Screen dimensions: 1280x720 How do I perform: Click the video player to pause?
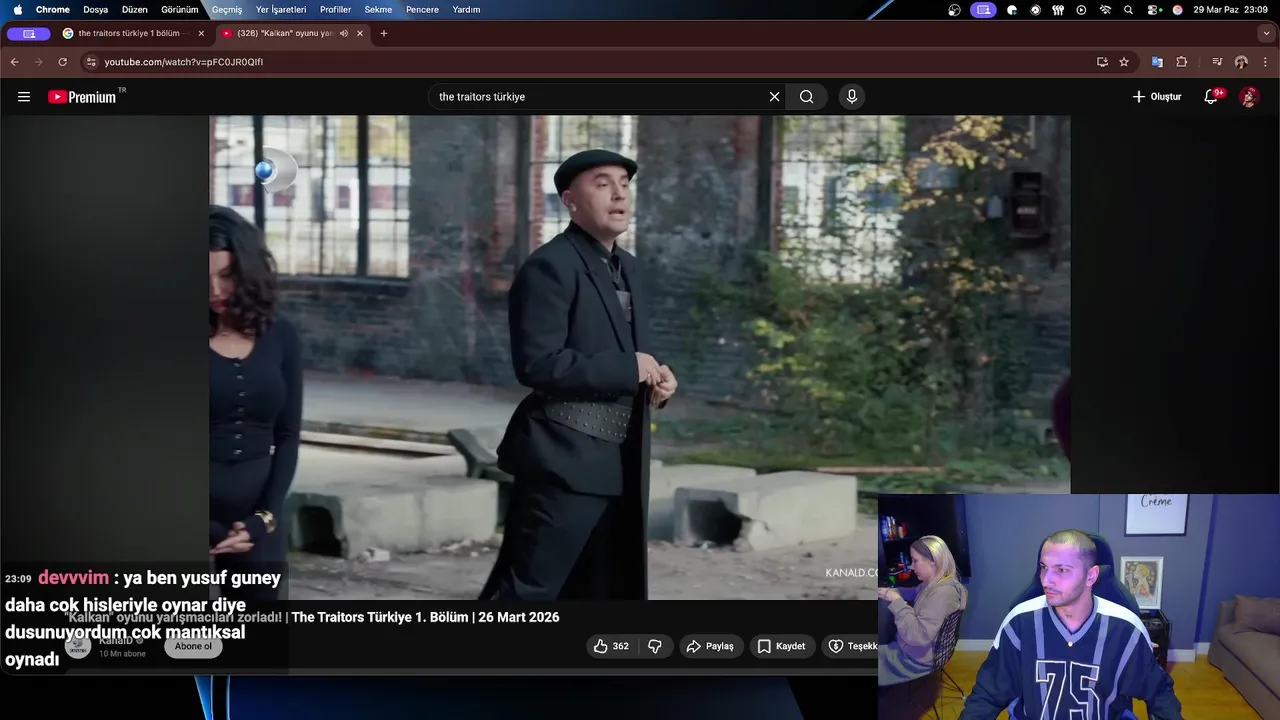pos(640,357)
